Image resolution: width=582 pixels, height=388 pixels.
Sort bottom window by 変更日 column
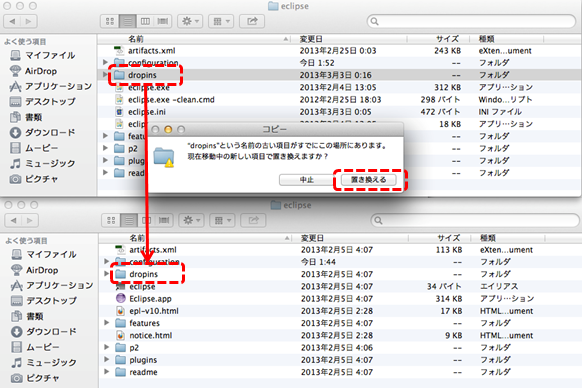point(350,238)
